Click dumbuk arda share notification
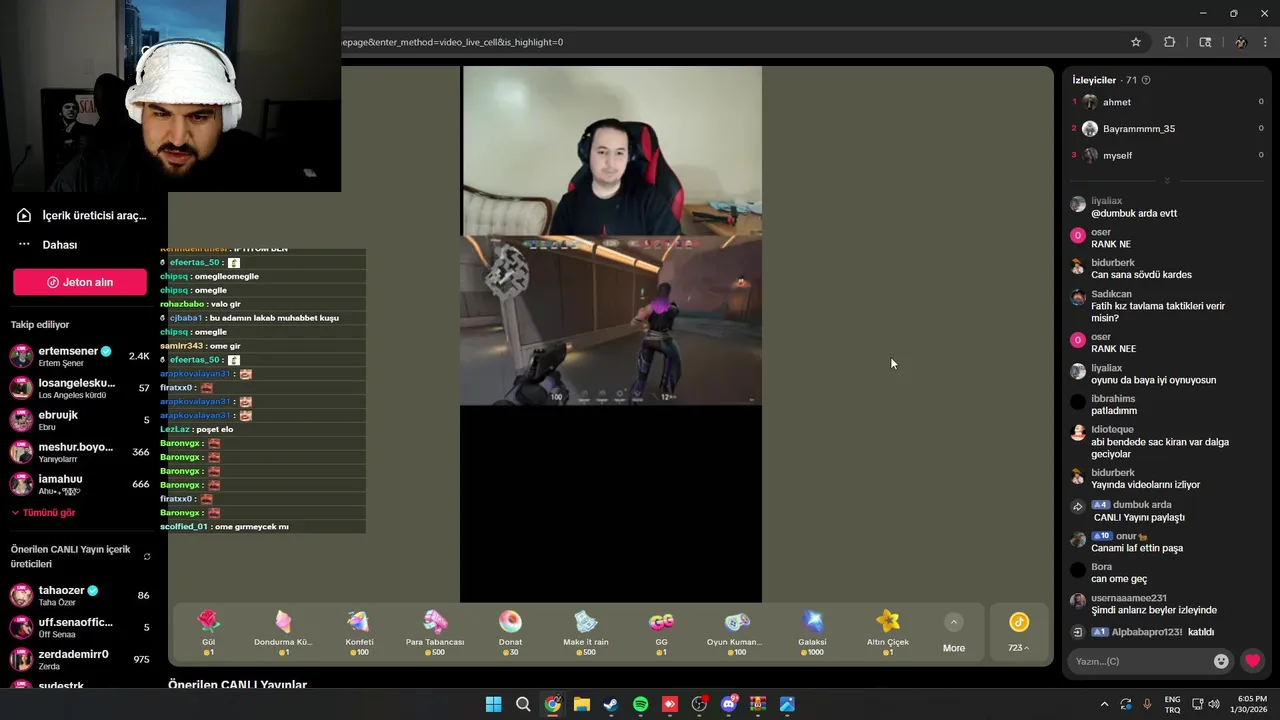1280x720 pixels. tap(1138, 511)
